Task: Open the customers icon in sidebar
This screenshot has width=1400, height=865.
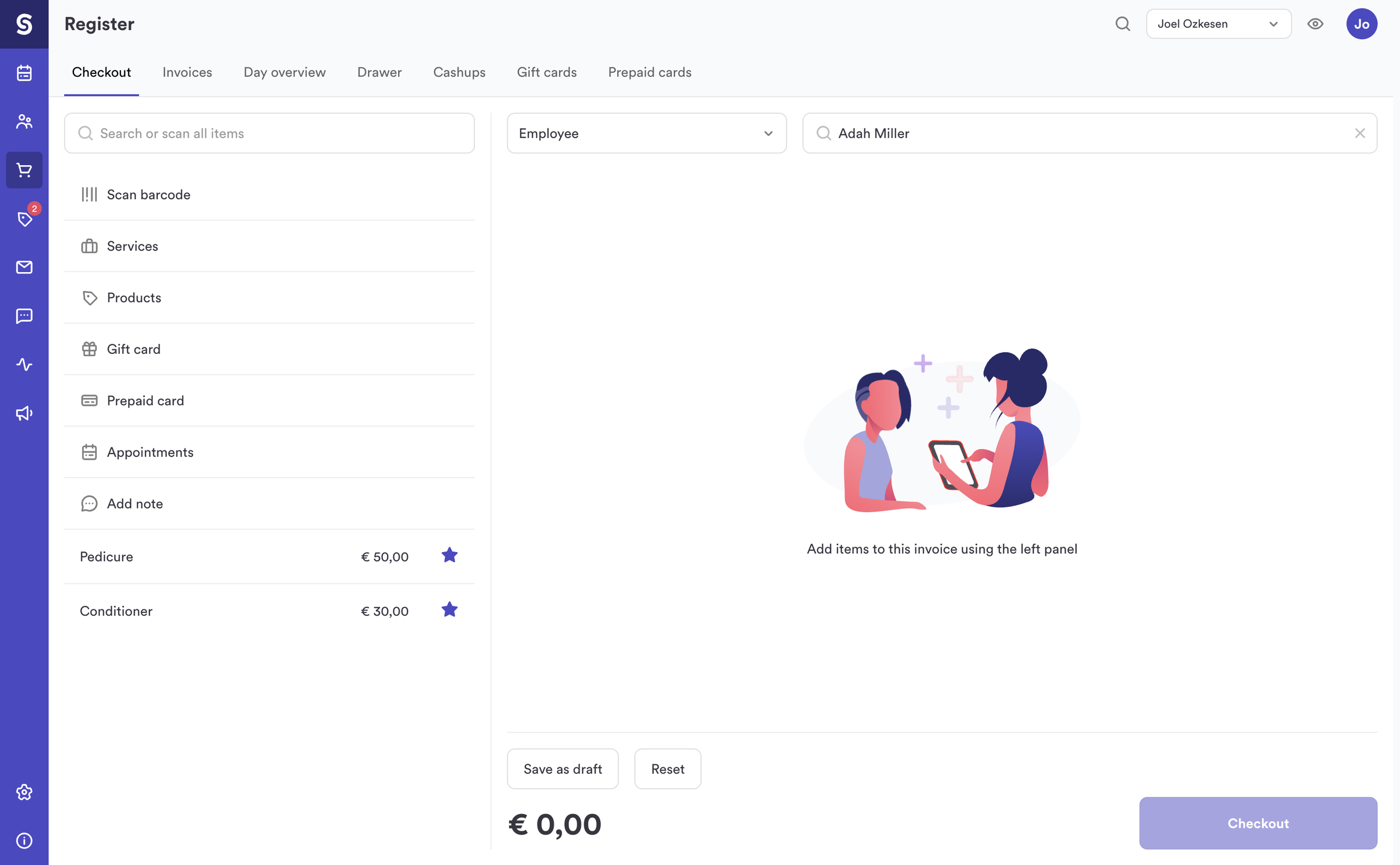Action: coord(24,121)
